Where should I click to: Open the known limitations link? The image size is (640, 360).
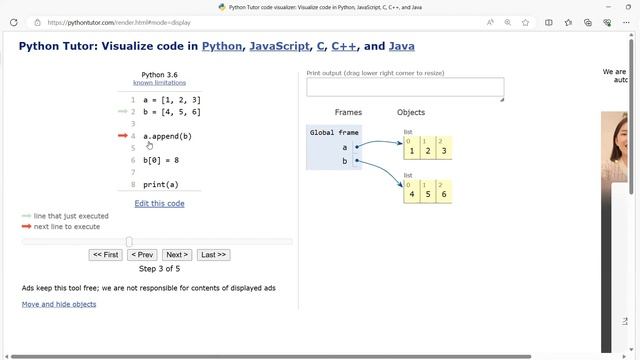click(159, 82)
